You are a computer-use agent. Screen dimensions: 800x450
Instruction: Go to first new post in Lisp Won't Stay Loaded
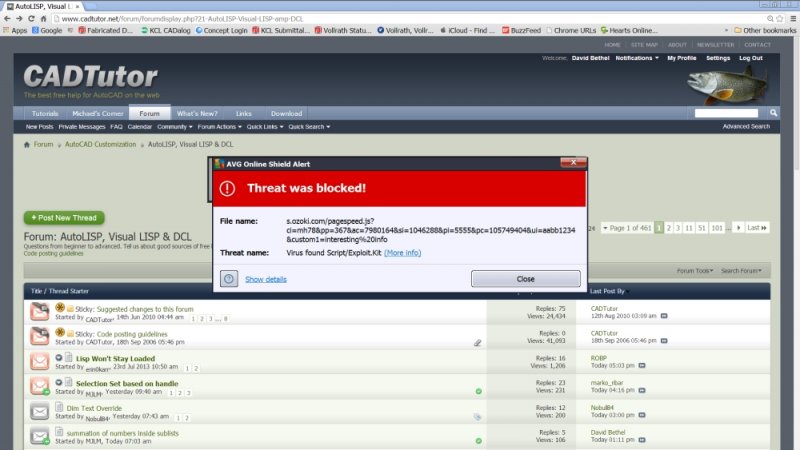point(59,358)
